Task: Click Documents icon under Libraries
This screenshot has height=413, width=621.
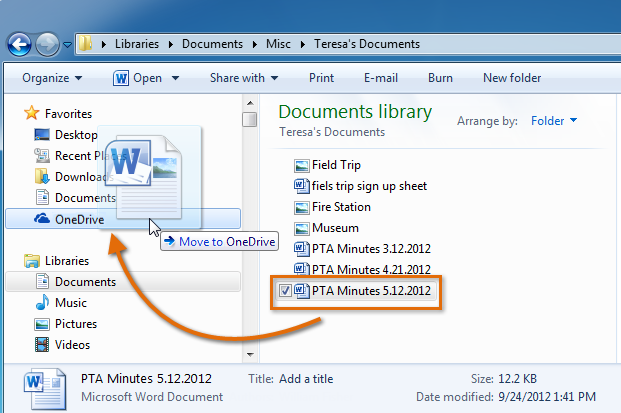Action: 42,281
